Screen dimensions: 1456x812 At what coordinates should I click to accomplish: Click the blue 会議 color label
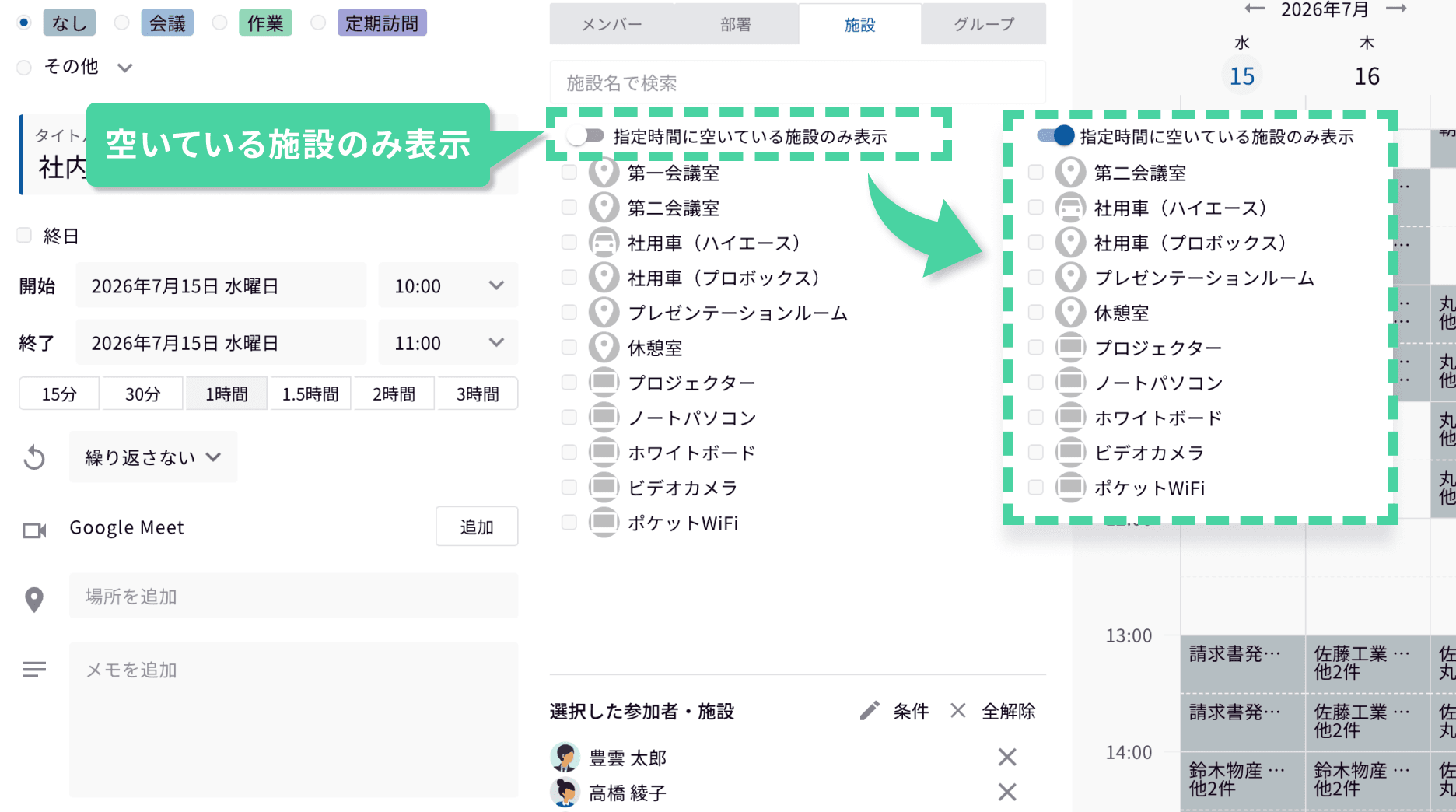[167, 23]
